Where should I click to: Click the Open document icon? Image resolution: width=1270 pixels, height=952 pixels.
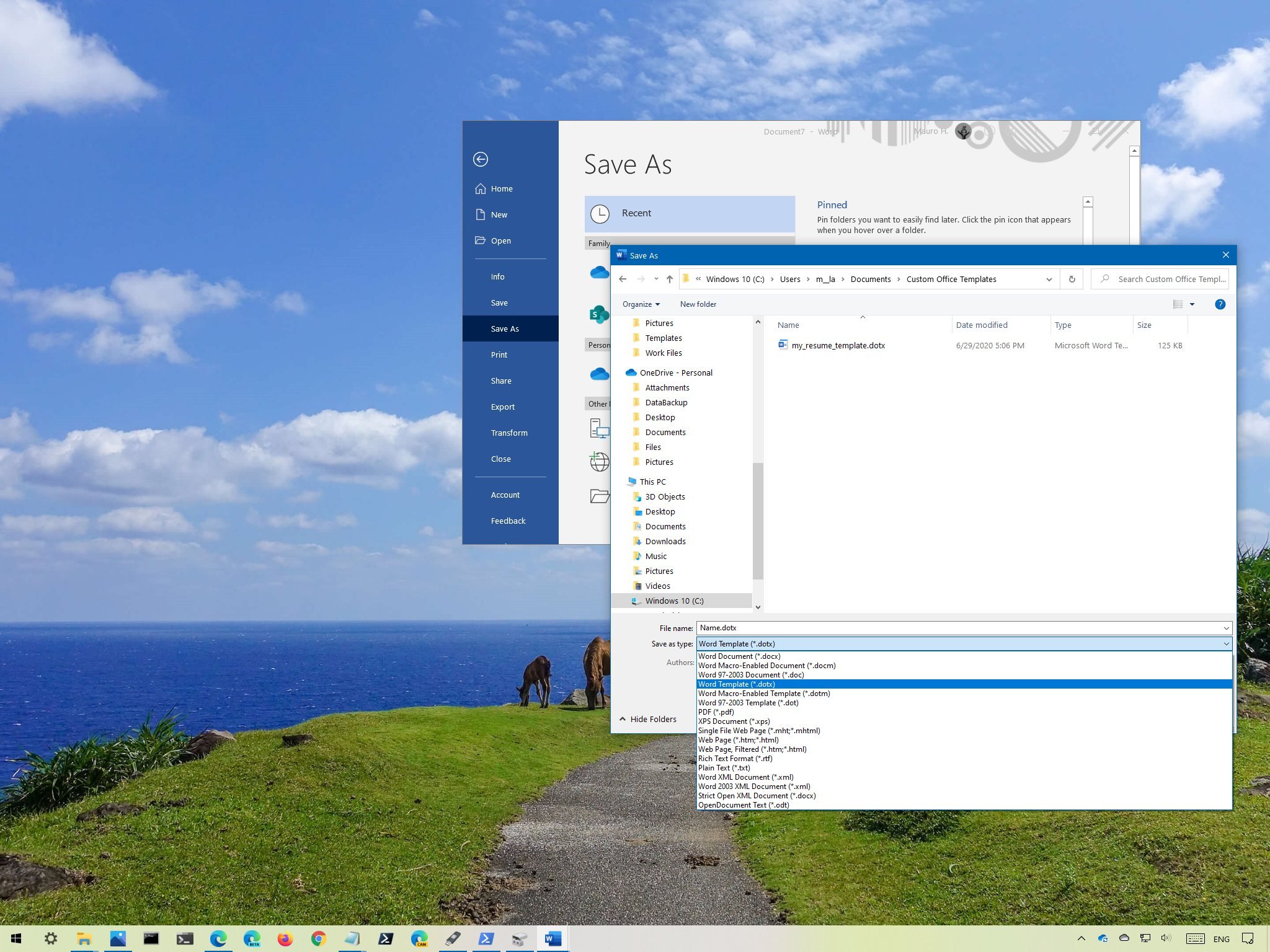480,240
